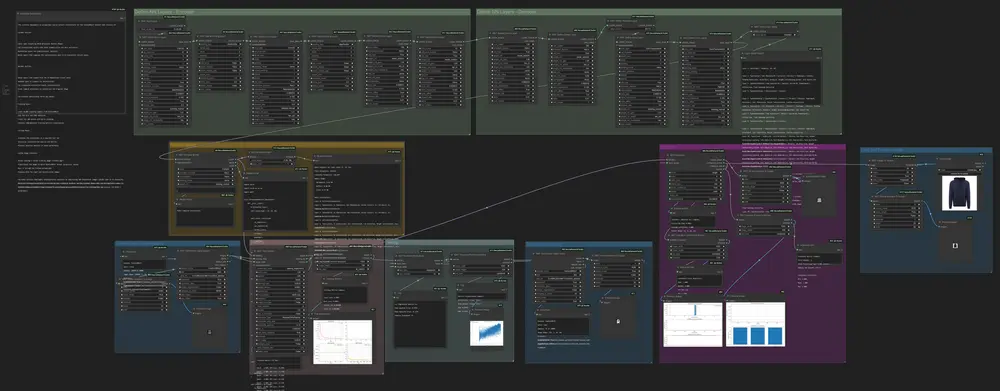Open the histogram chart with single blue spike
This screenshot has width=1000, height=391.
pos(693,324)
